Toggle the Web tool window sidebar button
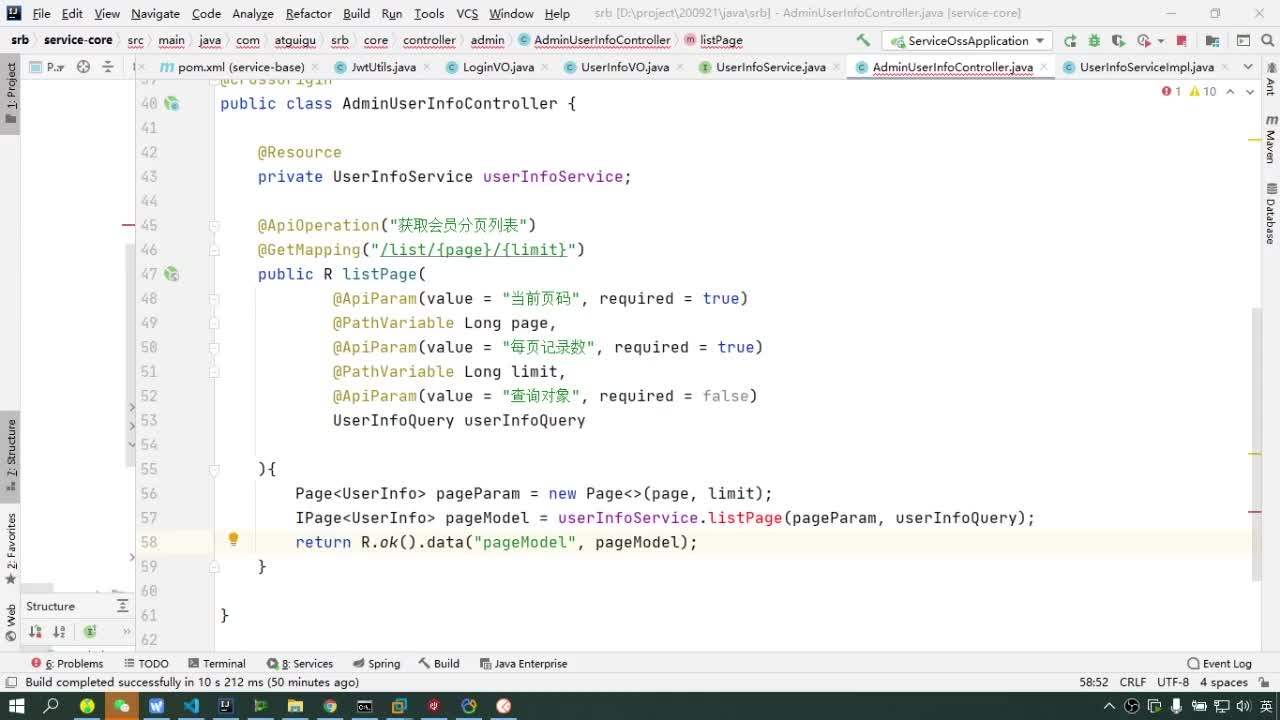Viewport: 1280px width, 720px height. pos(11,620)
